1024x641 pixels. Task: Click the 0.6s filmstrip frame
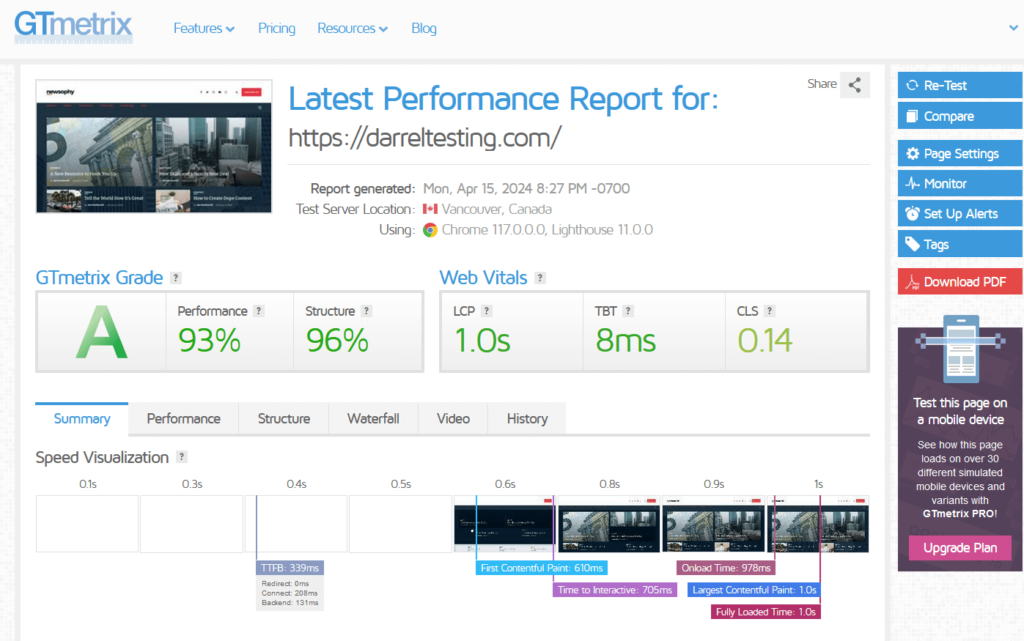tap(504, 524)
